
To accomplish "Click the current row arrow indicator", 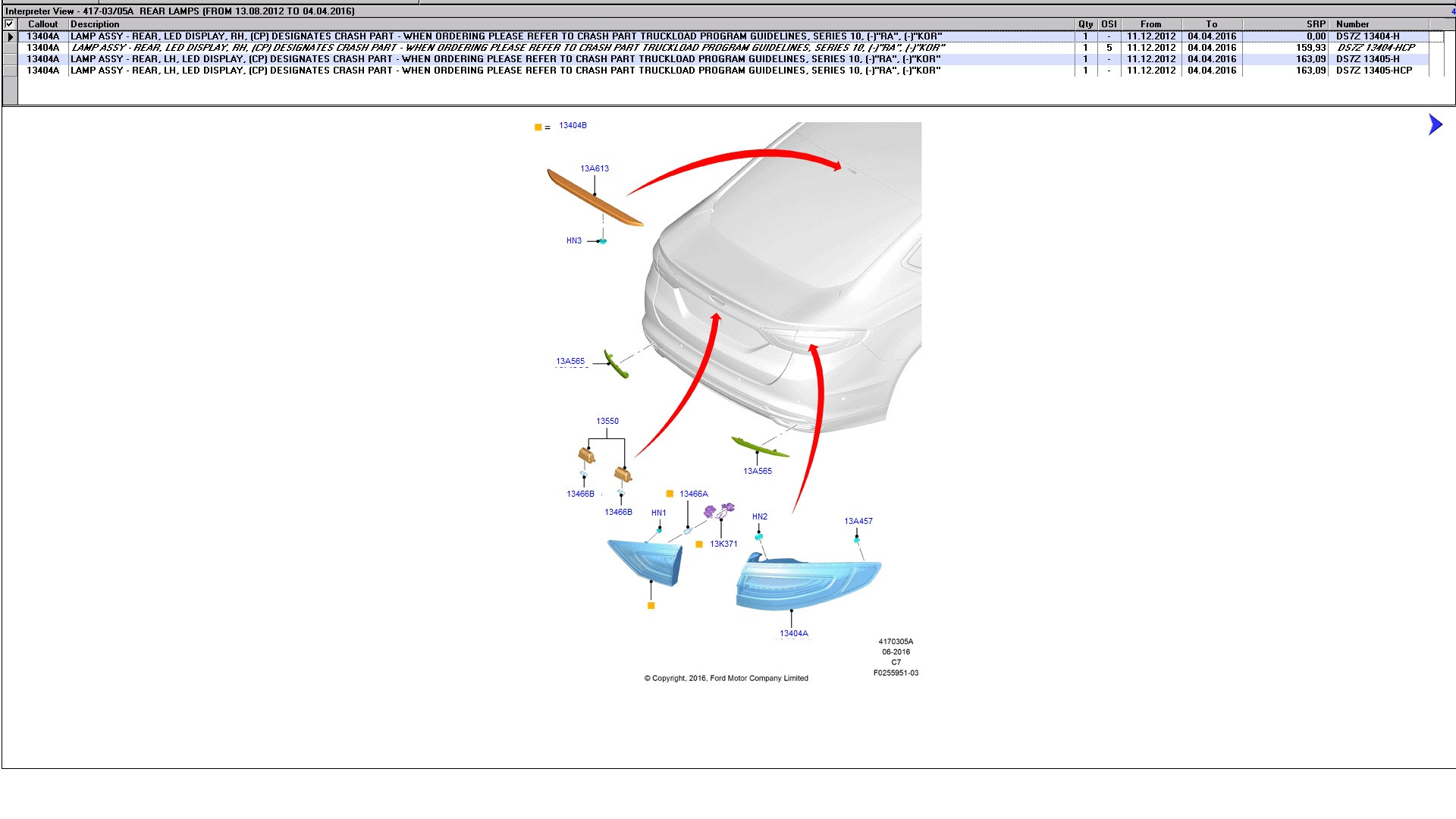I will 10,36.
